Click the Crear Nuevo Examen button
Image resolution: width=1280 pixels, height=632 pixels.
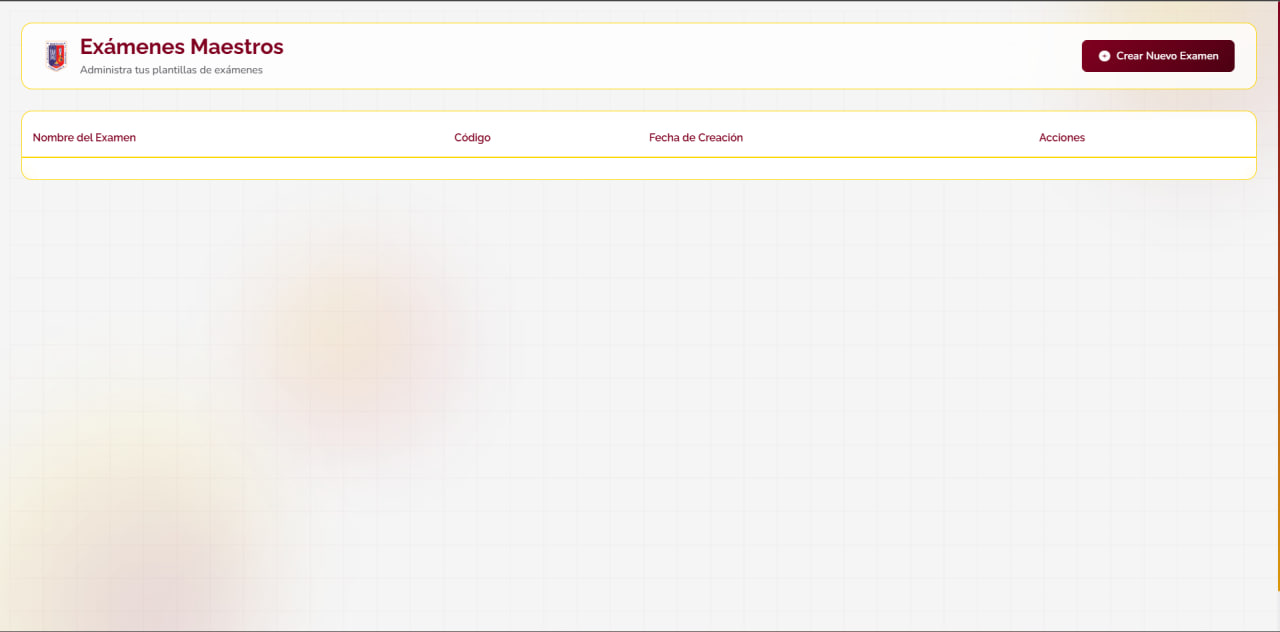(1158, 56)
